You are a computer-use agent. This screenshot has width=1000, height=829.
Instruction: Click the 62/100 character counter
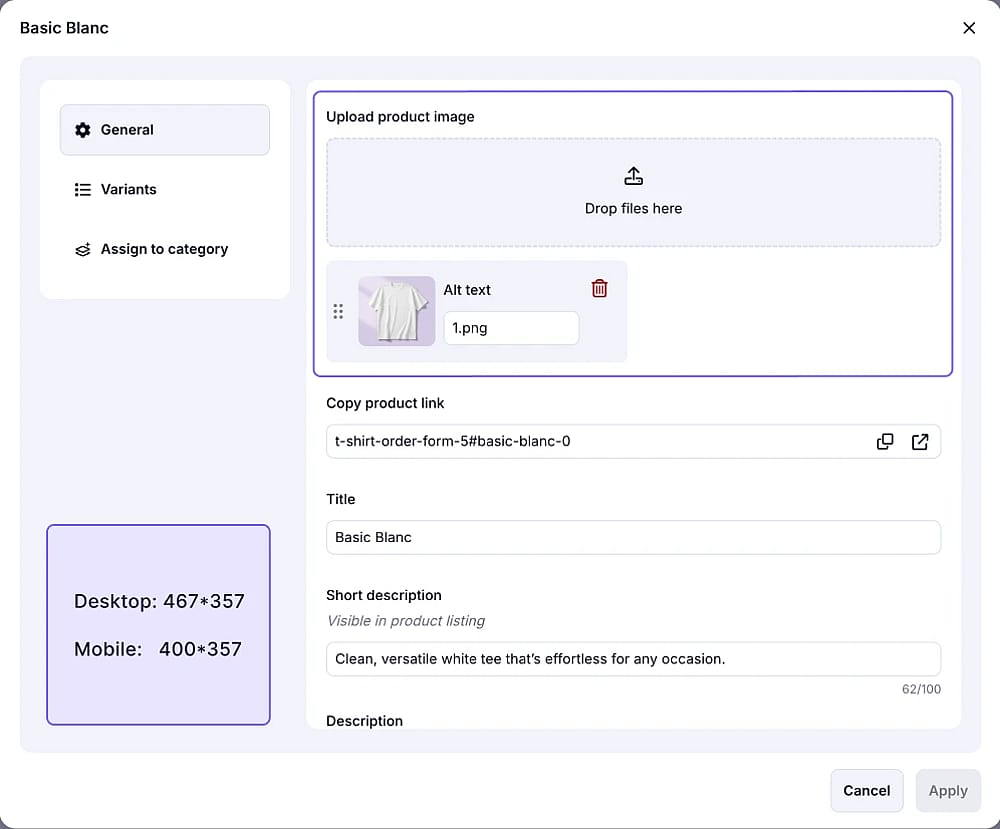(x=921, y=689)
